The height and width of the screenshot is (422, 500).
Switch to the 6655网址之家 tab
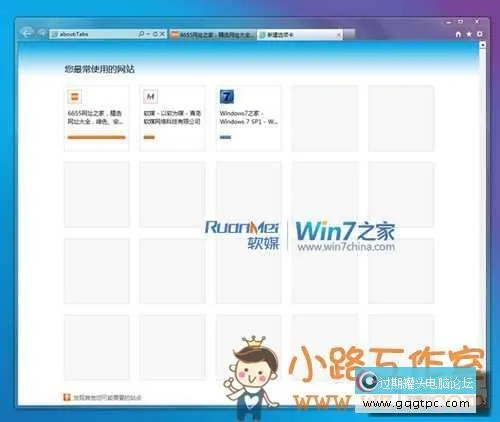(214, 35)
